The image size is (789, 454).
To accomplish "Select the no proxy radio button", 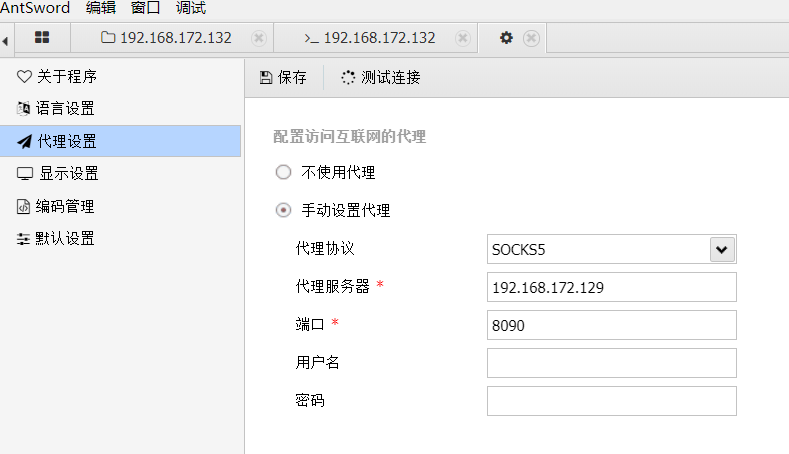I will click(283, 172).
